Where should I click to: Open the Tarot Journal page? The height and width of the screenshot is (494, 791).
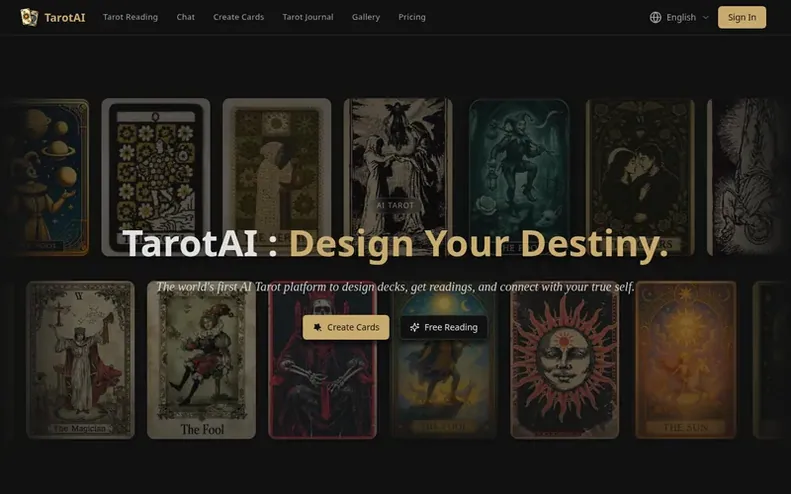308,17
